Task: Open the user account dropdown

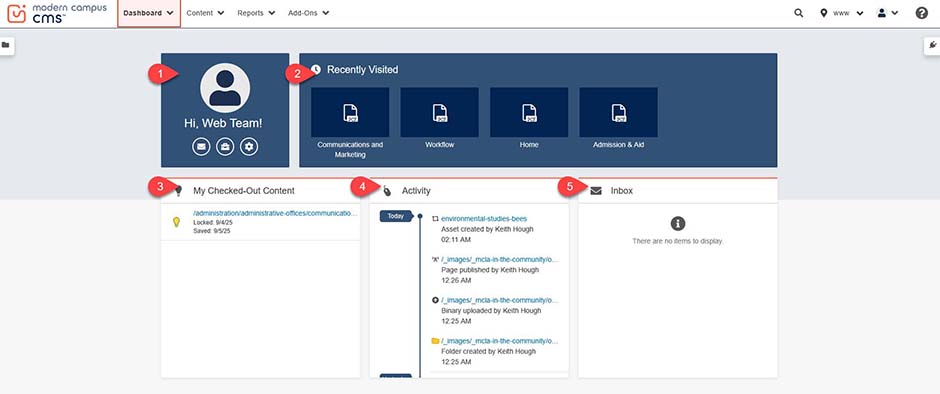Action: [x=888, y=13]
